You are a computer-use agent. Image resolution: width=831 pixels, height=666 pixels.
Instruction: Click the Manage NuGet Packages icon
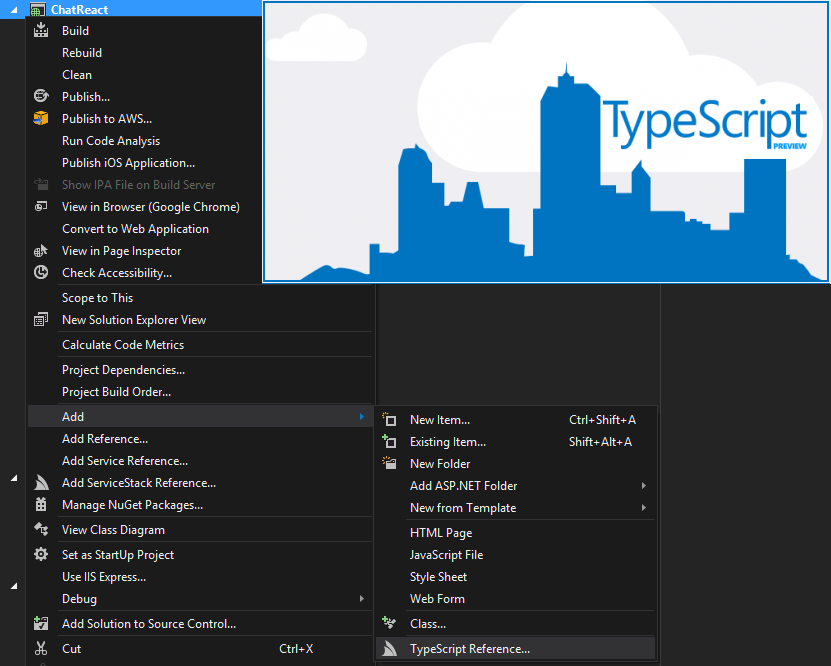tap(41, 504)
